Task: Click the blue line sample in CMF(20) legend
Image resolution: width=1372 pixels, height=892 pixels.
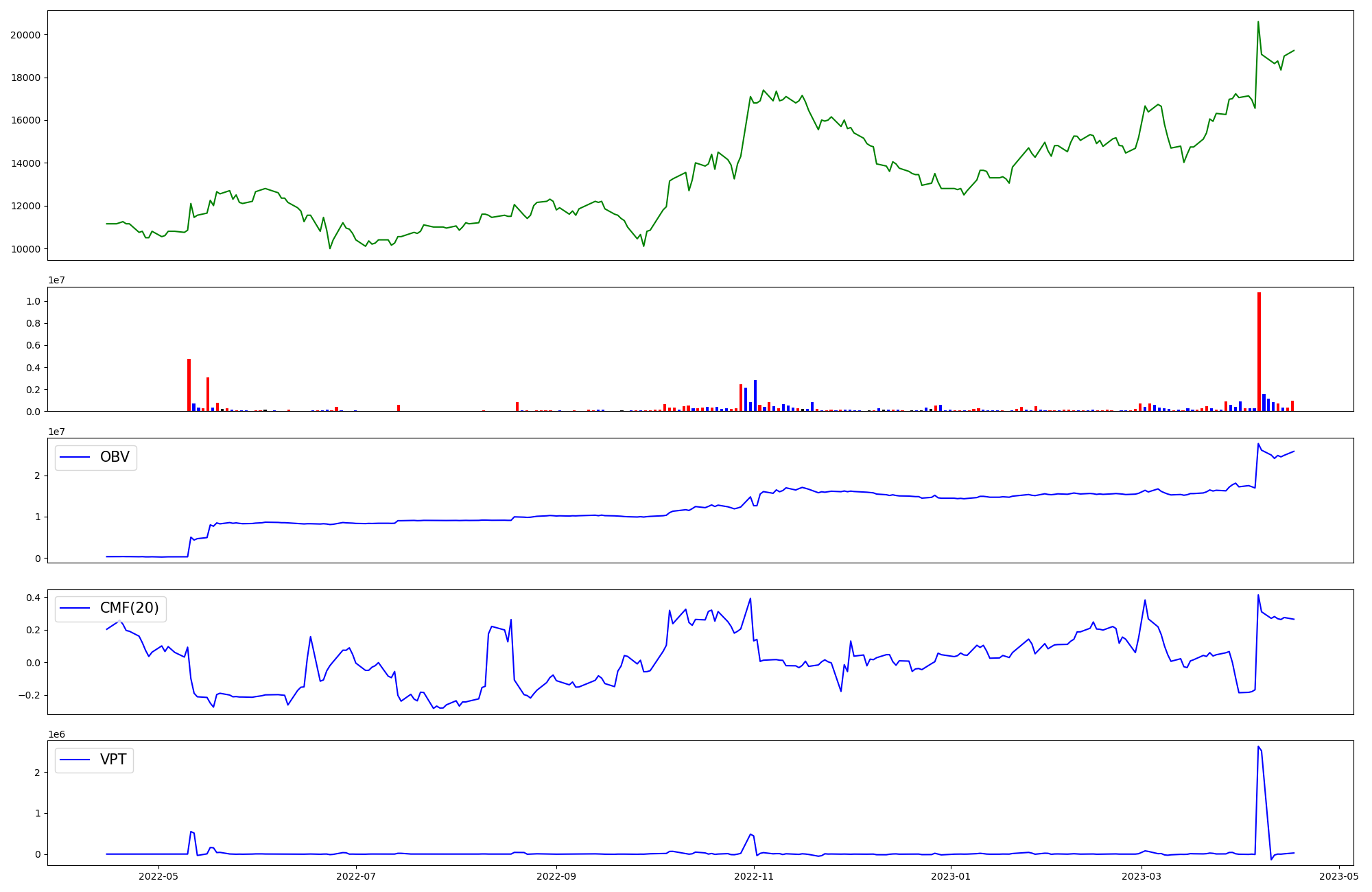Action: point(75,609)
